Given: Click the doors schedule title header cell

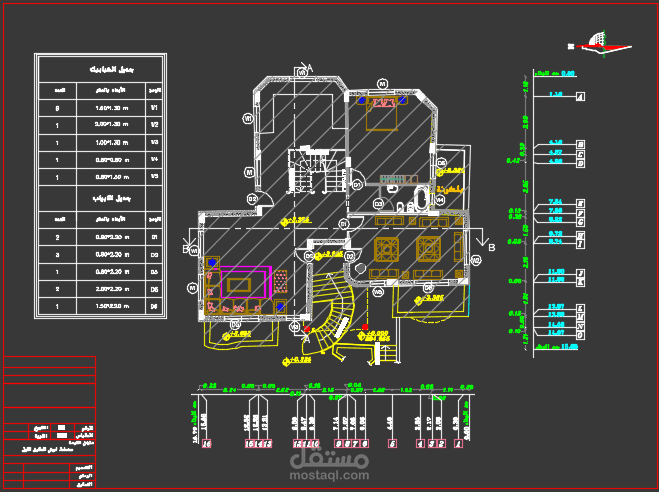Looking at the screenshot, I should [x=111, y=198].
